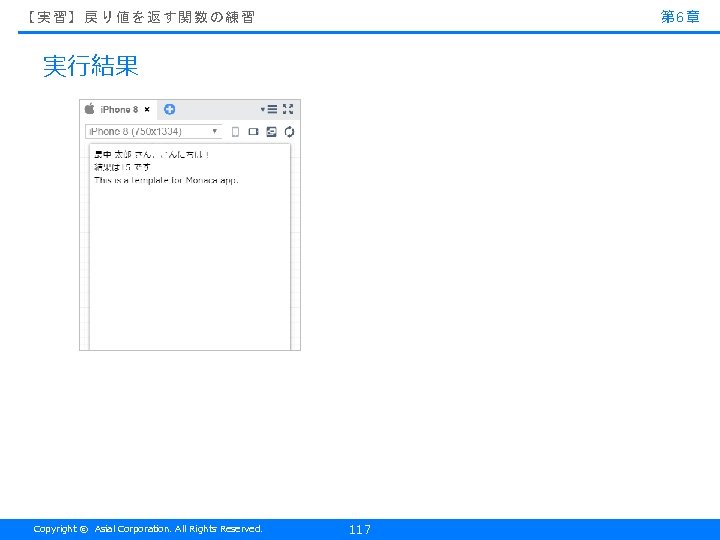720x540 pixels.
Task: Click the 実行結果 heading
Action: coord(90,66)
